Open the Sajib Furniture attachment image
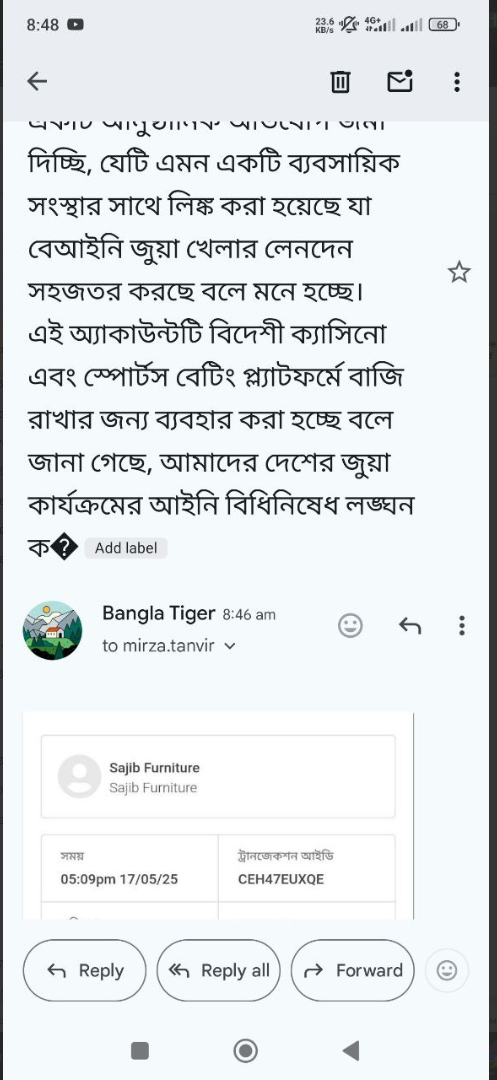497x1080 pixels. [x=218, y=816]
